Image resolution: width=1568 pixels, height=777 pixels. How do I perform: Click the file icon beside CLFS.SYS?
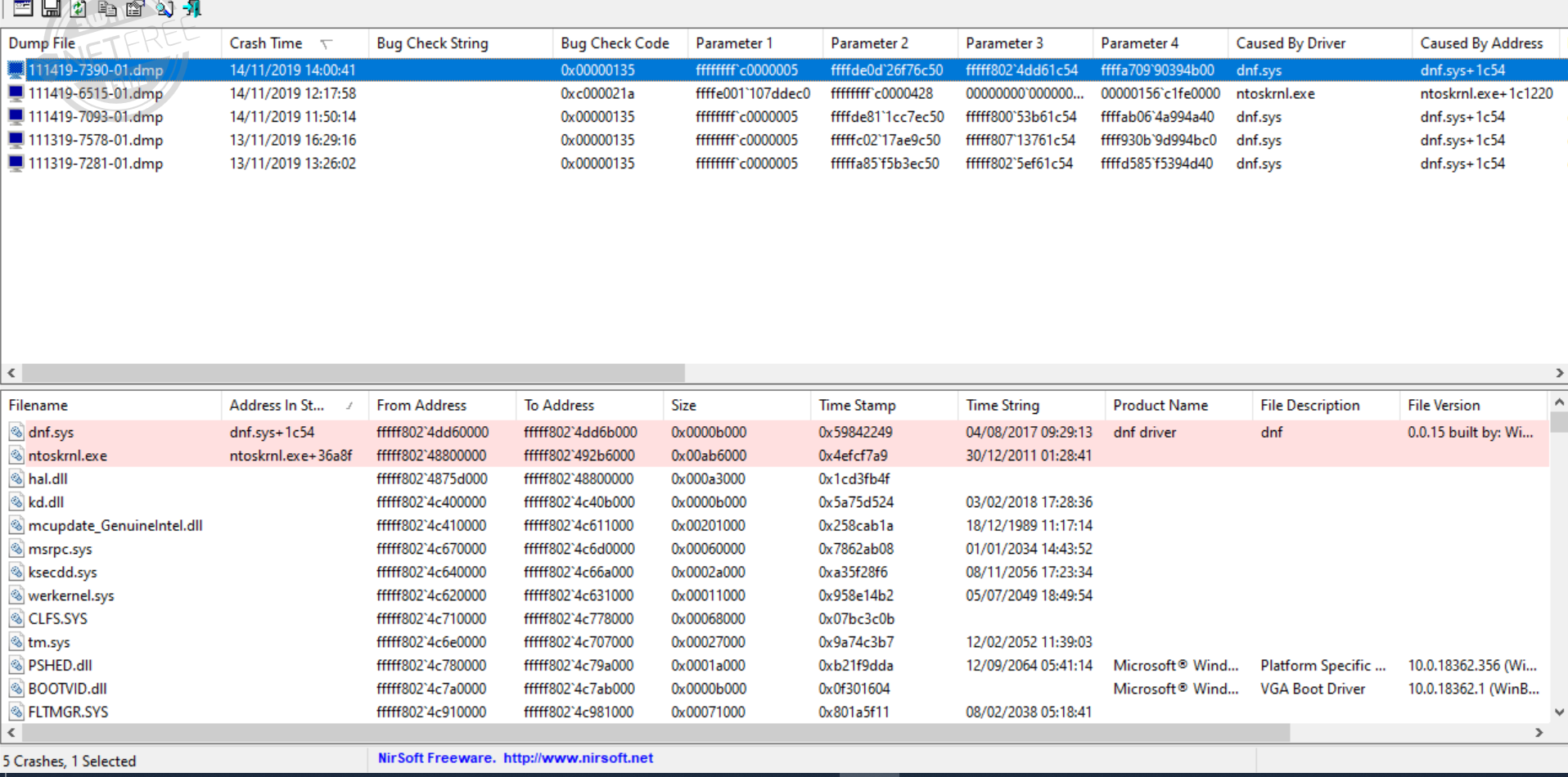[16, 618]
